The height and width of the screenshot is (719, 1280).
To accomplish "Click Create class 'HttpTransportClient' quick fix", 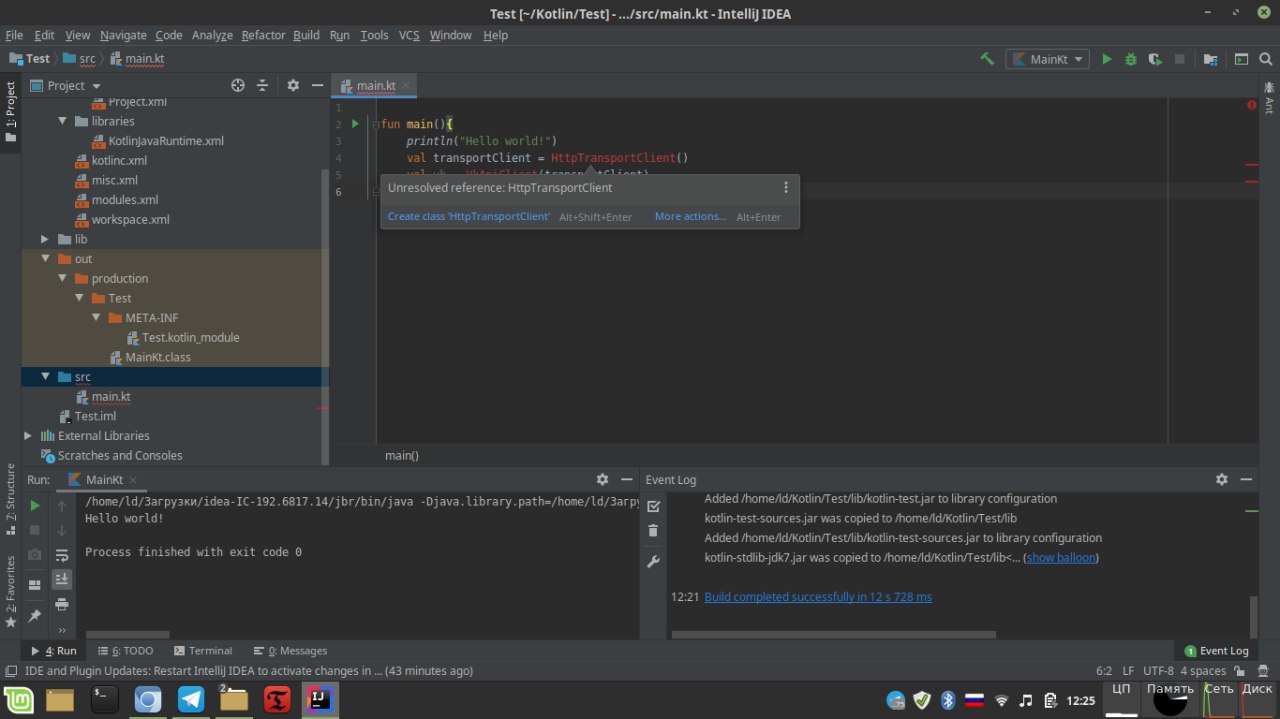I will pyautogui.click(x=469, y=217).
